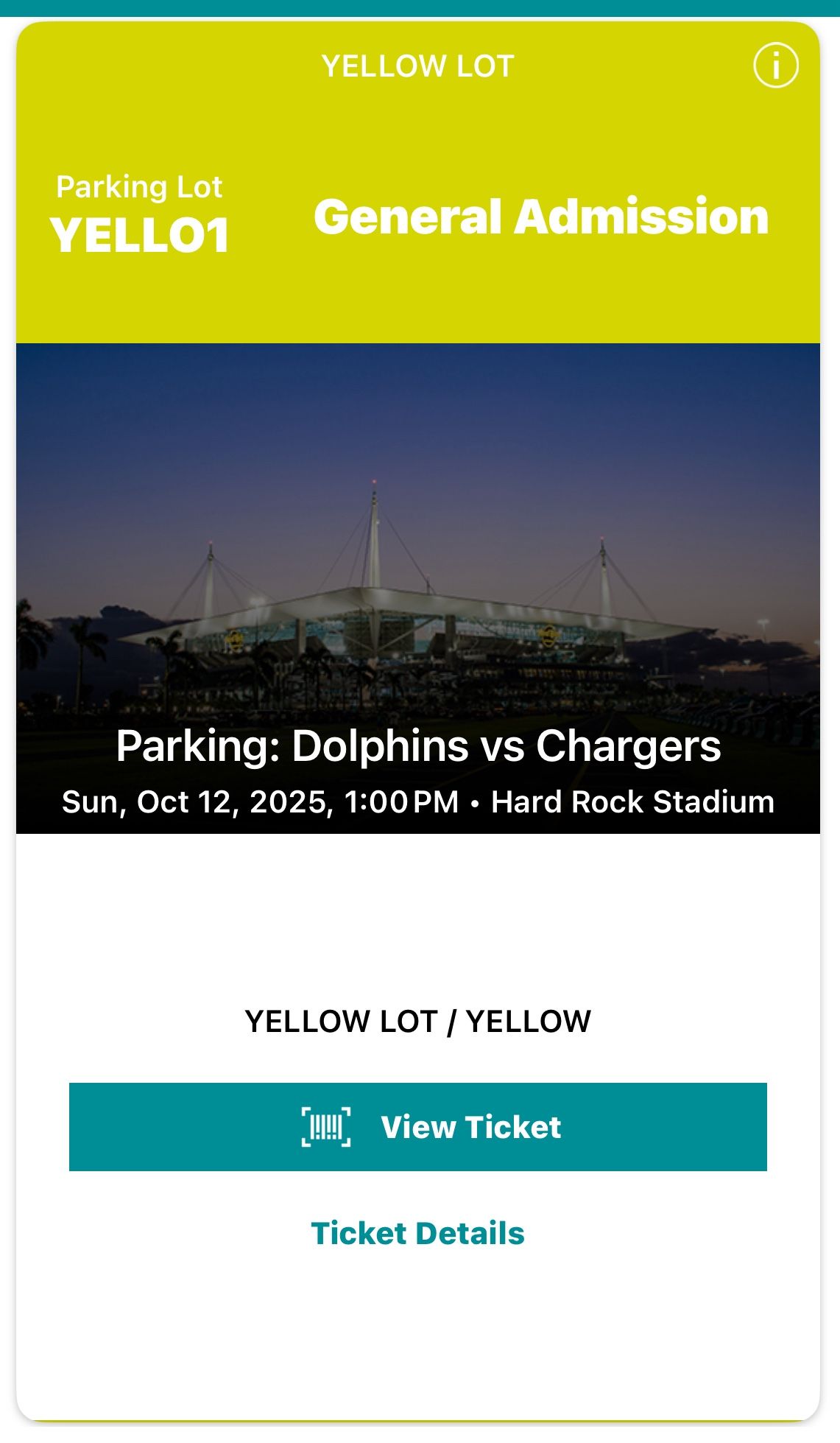
Task: Open the Ticket Details link
Action: (417, 1234)
